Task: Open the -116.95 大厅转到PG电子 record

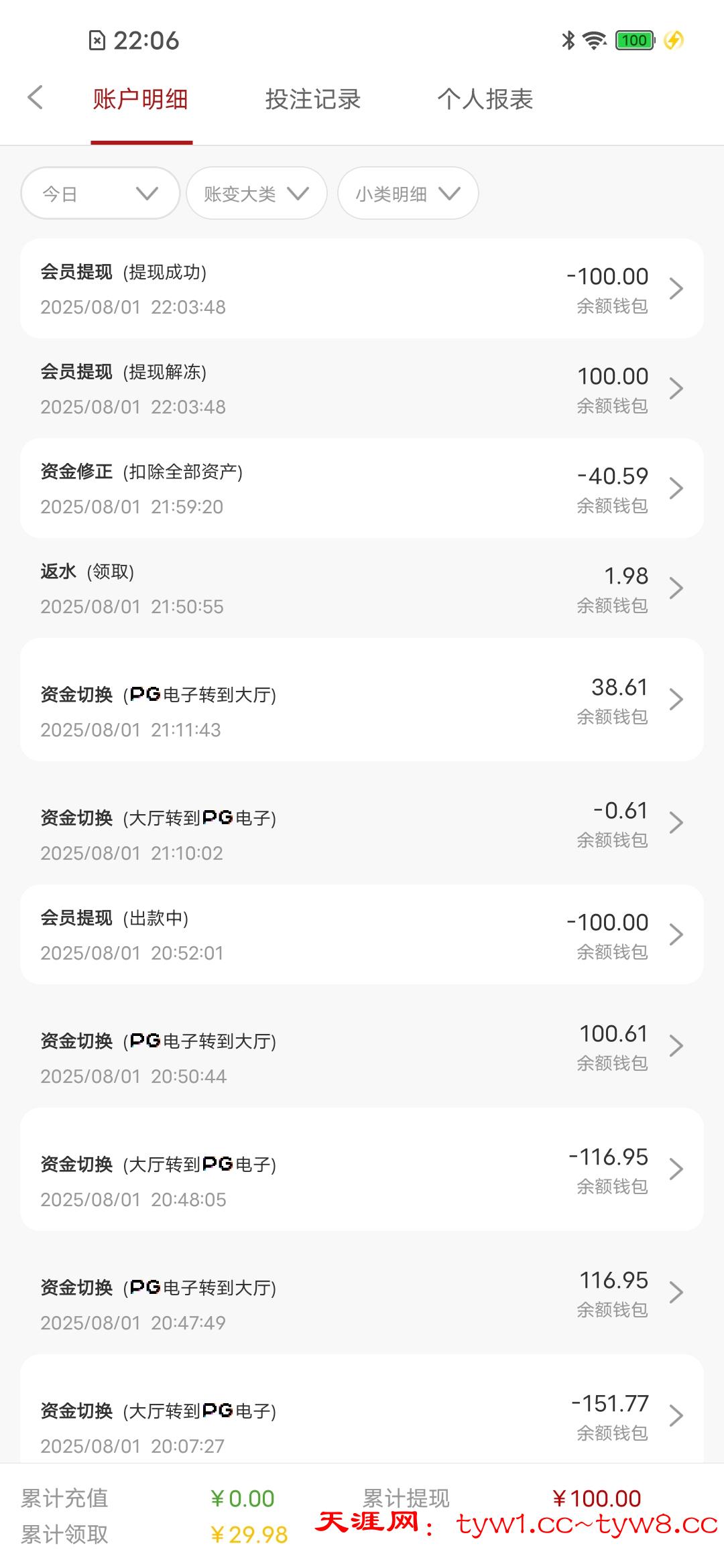Action: [x=362, y=1169]
